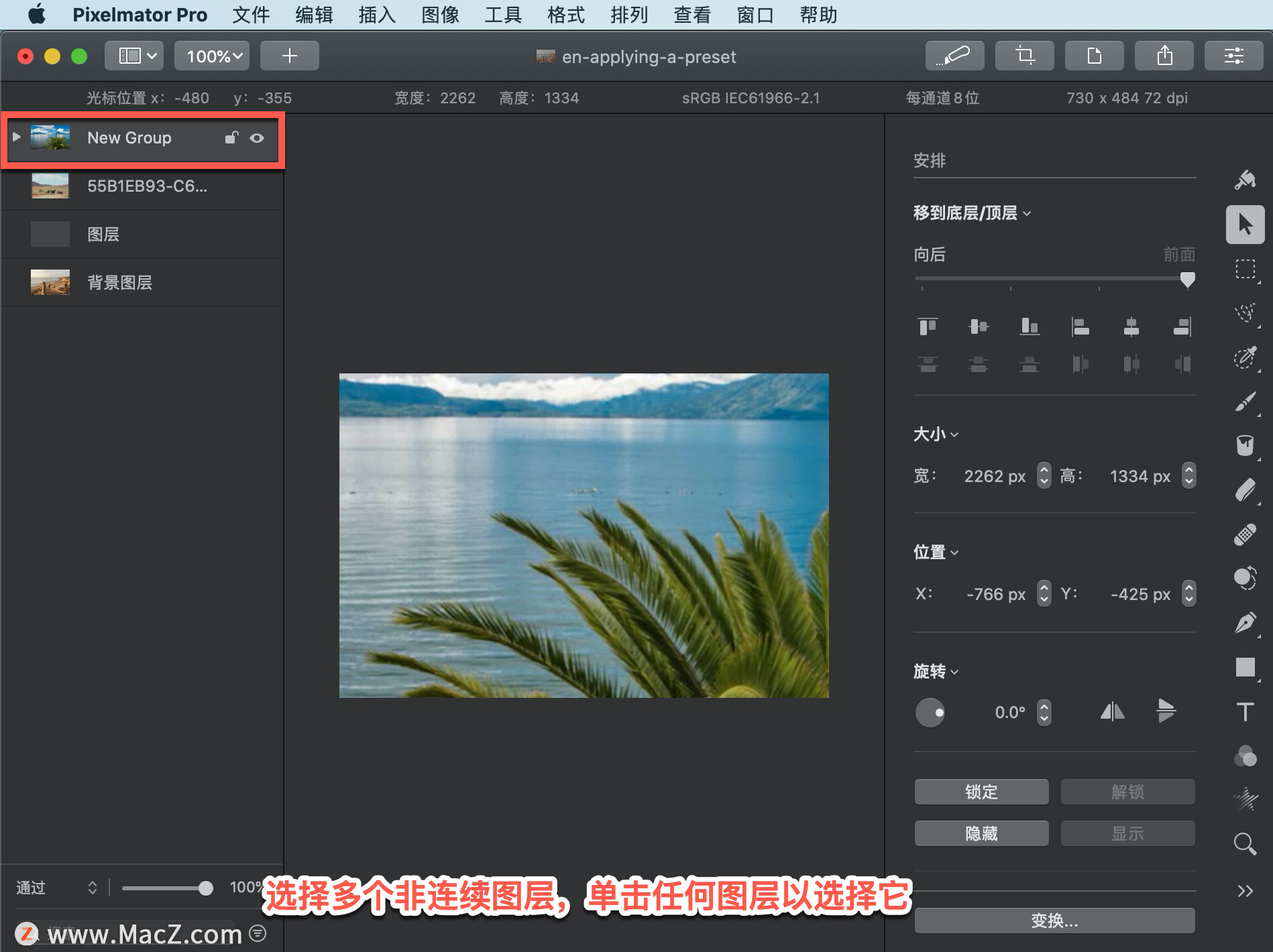
Task: Align horizontal centers icon
Action: (x=1131, y=326)
